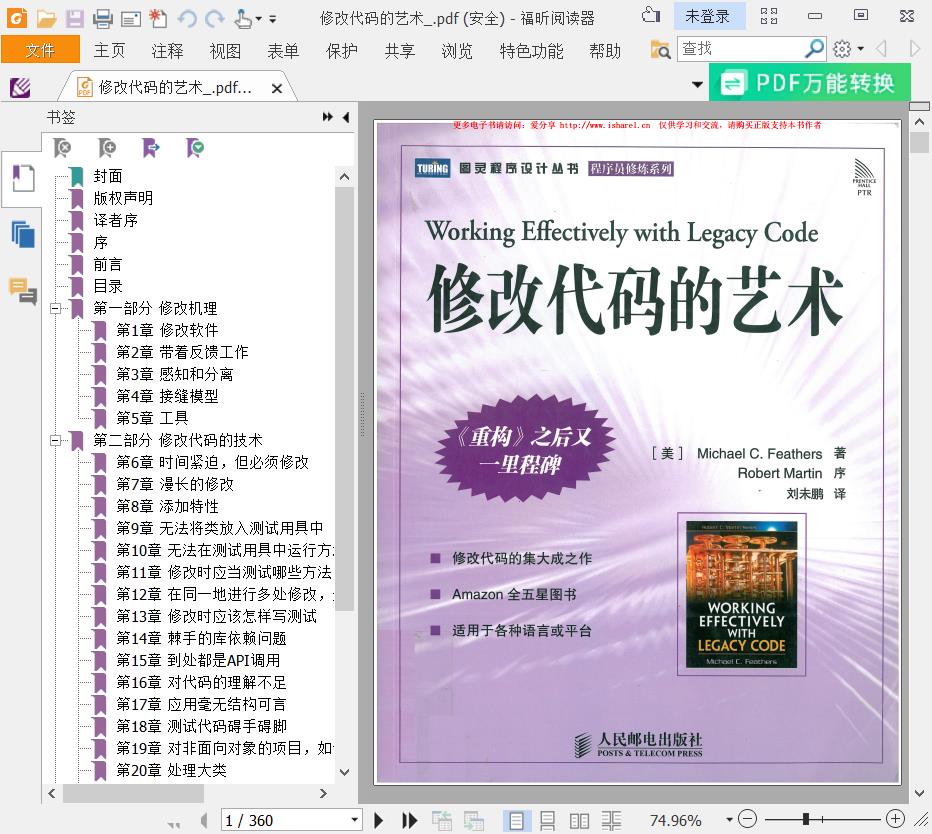Select the 版权声明 bookmark
Viewport: 932px width, 834px height.
(123, 198)
